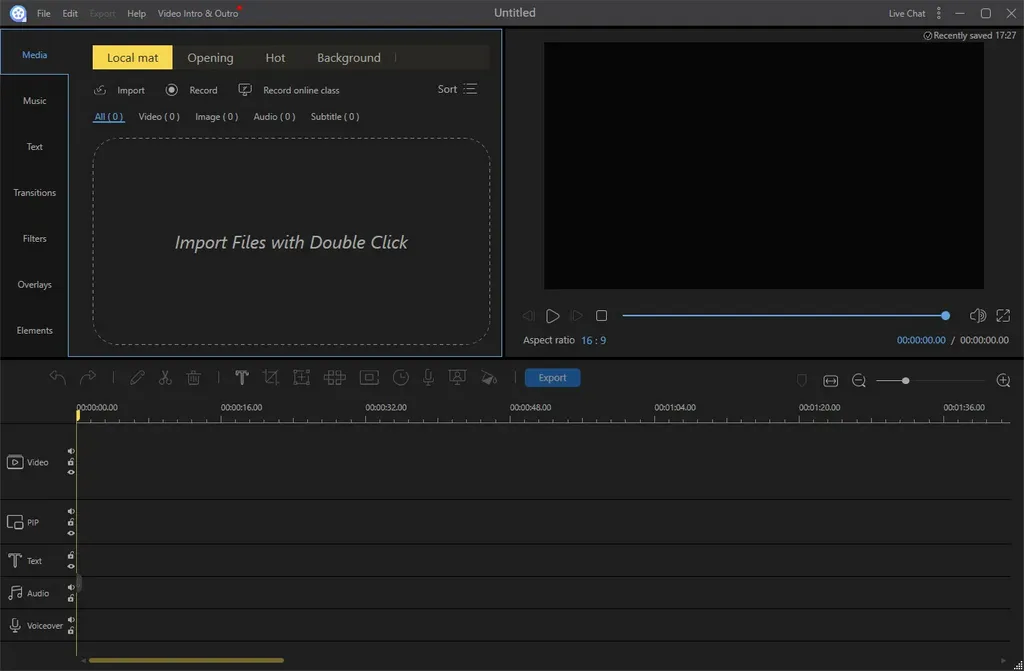Click the T text tool in timeline toolbar

[242, 378]
